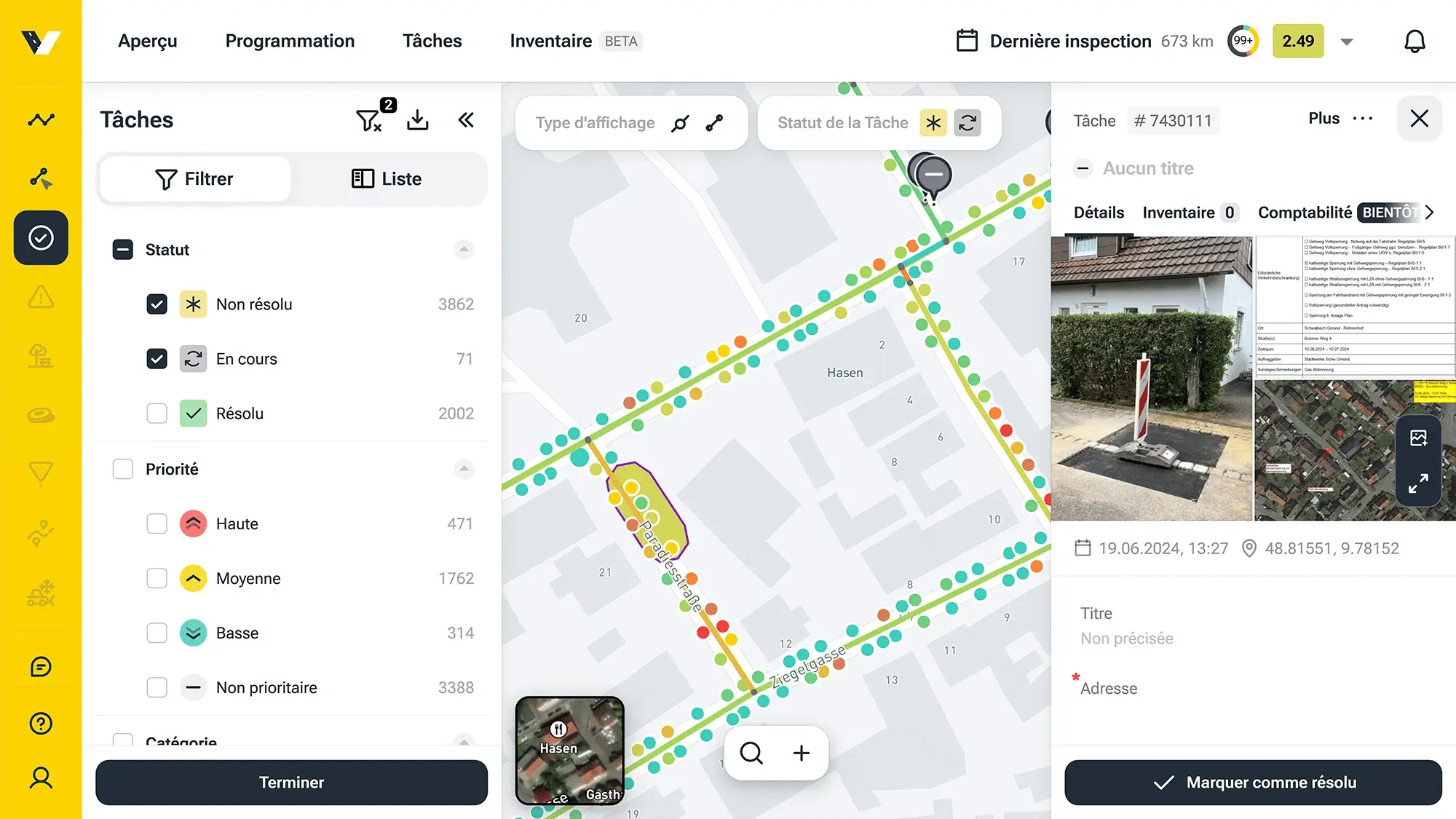
Task: Enable the Haute priority filter
Action: pos(157,523)
